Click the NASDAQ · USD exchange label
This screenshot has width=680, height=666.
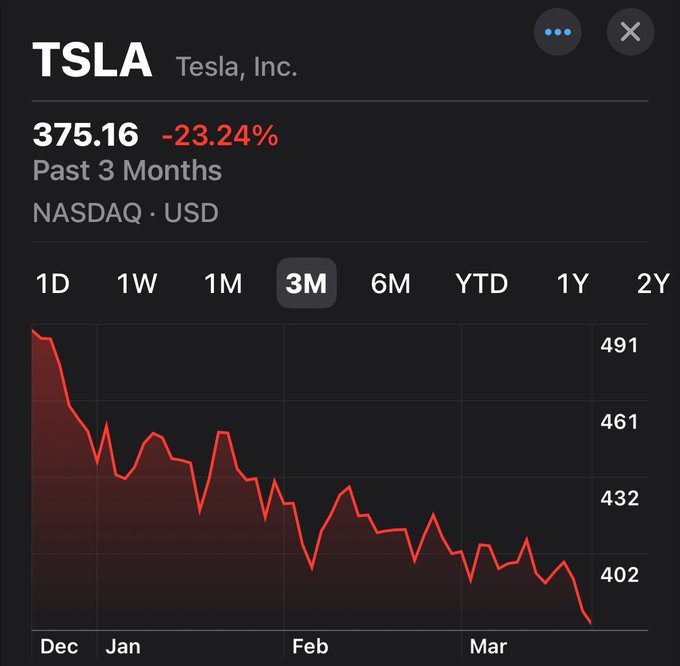126,213
